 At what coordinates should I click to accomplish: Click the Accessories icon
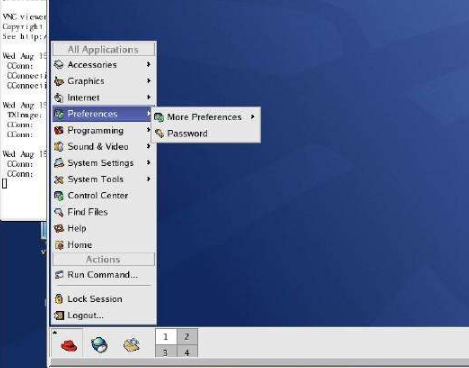59,65
